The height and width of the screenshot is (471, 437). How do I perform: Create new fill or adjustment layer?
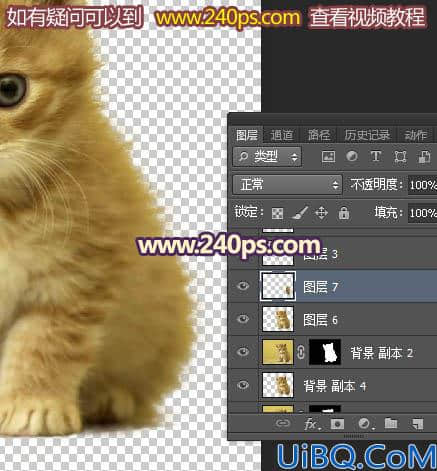[365, 424]
